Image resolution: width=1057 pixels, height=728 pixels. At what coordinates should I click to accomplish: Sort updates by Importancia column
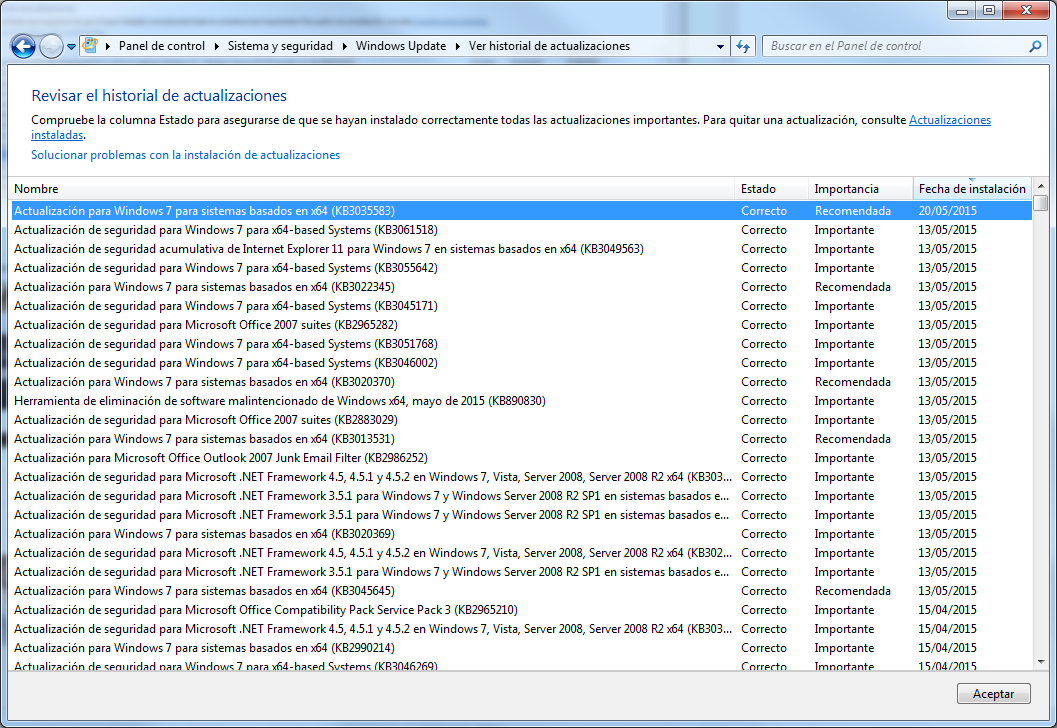point(846,188)
